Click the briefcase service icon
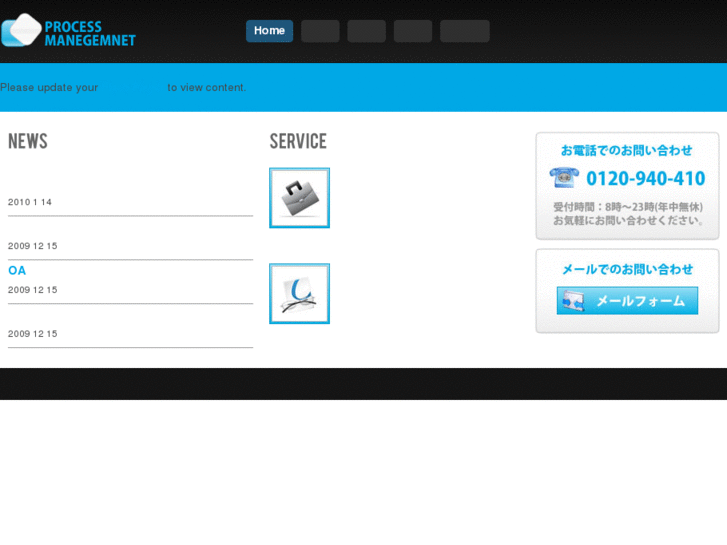Viewport: 727px width, 545px height. [x=300, y=198]
